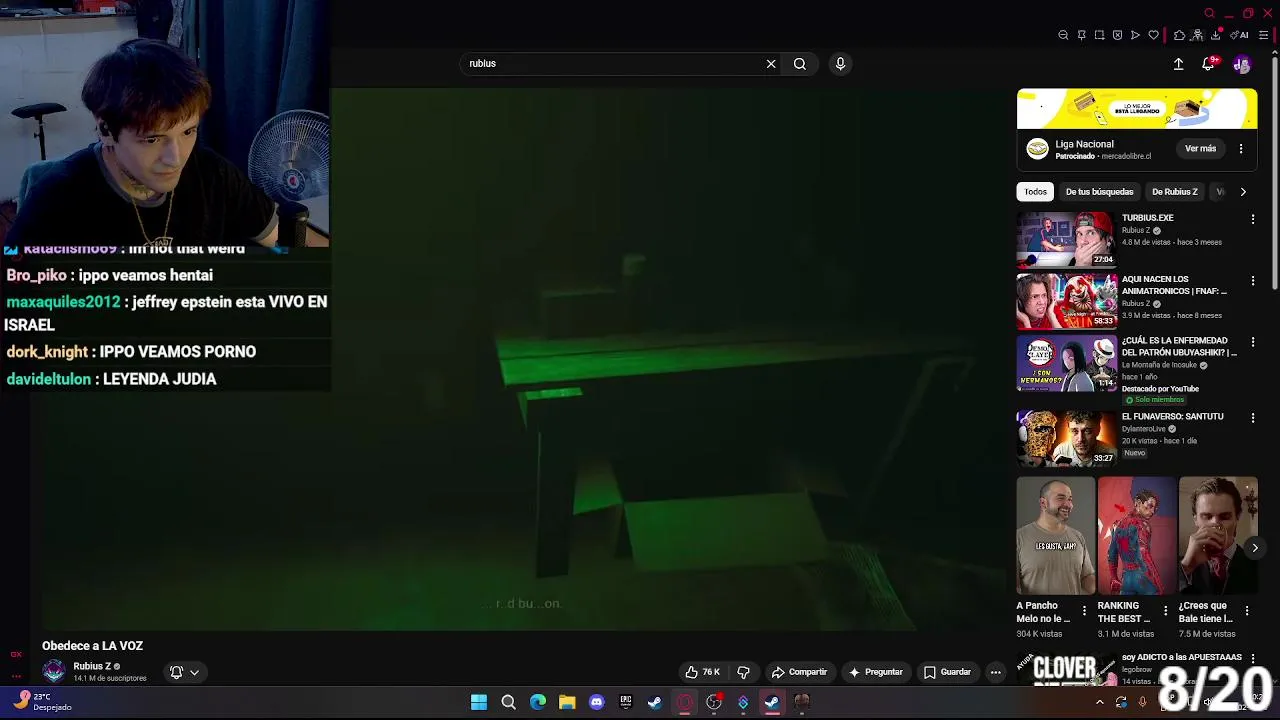1280x720 pixels.
Task: Open Discord from taskbar
Action: click(597, 703)
